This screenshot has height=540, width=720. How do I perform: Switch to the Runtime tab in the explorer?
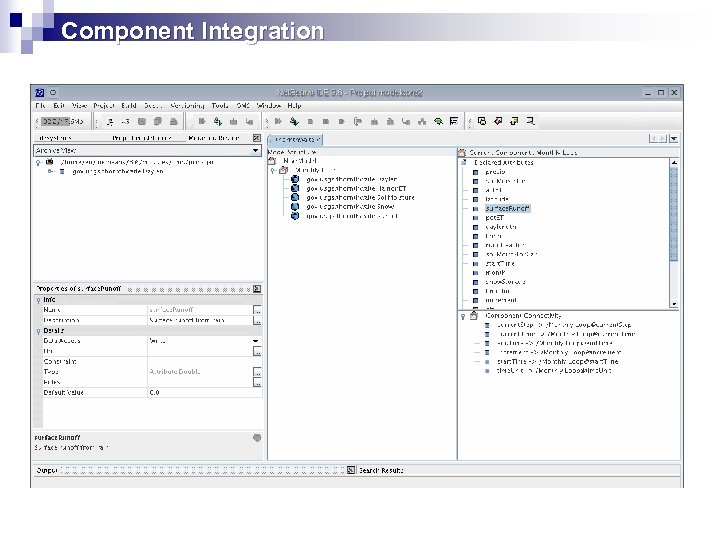(214, 138)
